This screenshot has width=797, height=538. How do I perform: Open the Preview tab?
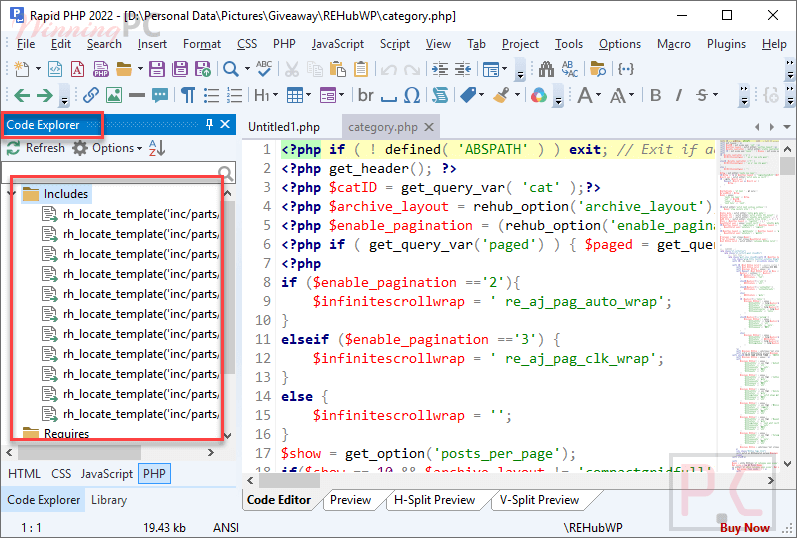coord(350,500)
